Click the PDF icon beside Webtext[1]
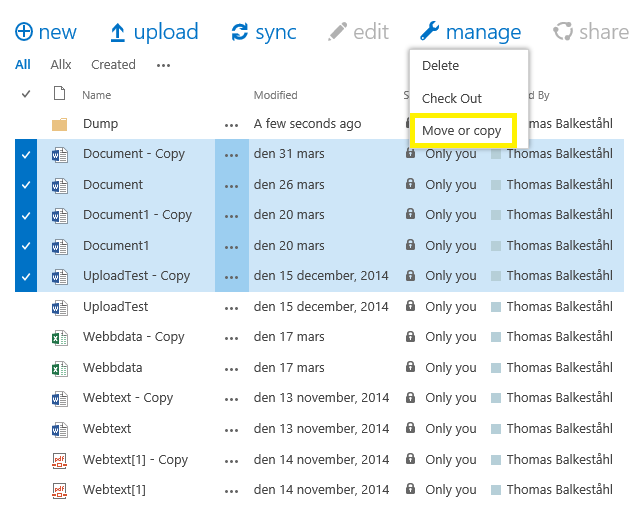The width and height of the screenshot is (642, 514). (59, 490)
